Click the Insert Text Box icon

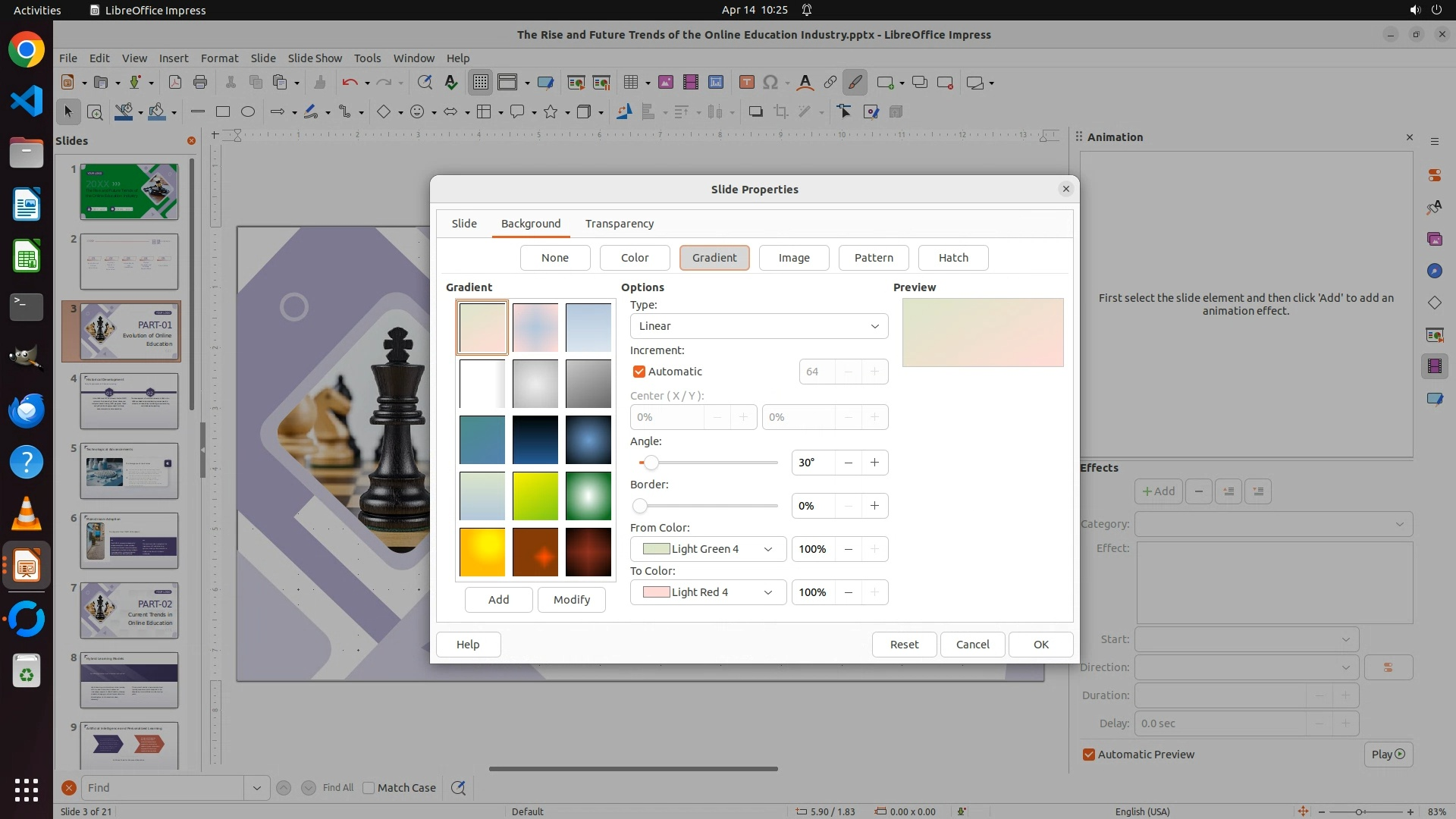pyautogui.click(x=746, y=83)
